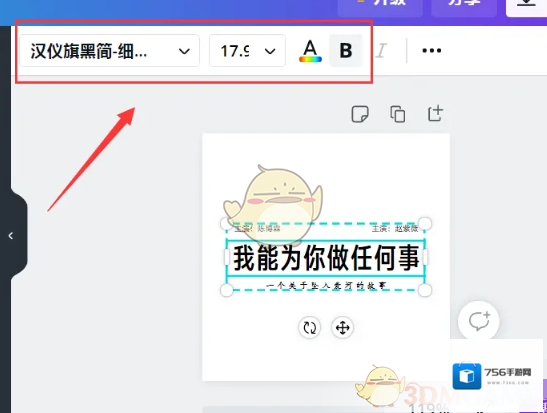Click the bottom-left resize handle of the selection
This screenshot has height=413, width=547.
(226, 290)
